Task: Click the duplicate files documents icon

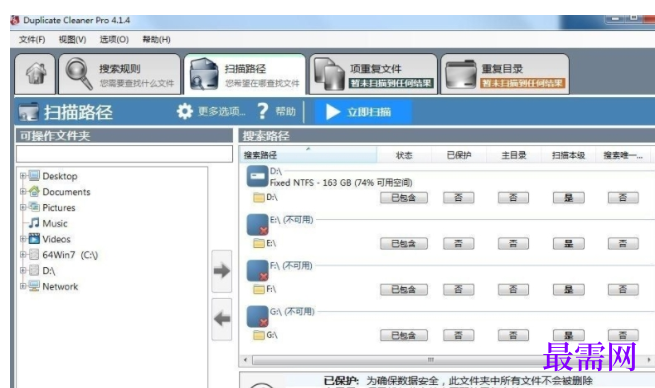Action: (x=329, y=74)
